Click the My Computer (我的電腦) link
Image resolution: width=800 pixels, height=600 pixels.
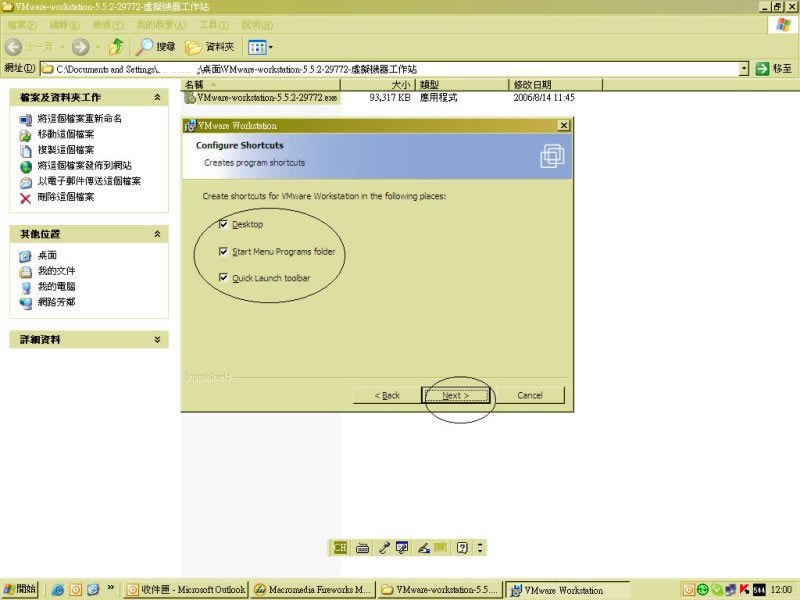click(57, 287)
